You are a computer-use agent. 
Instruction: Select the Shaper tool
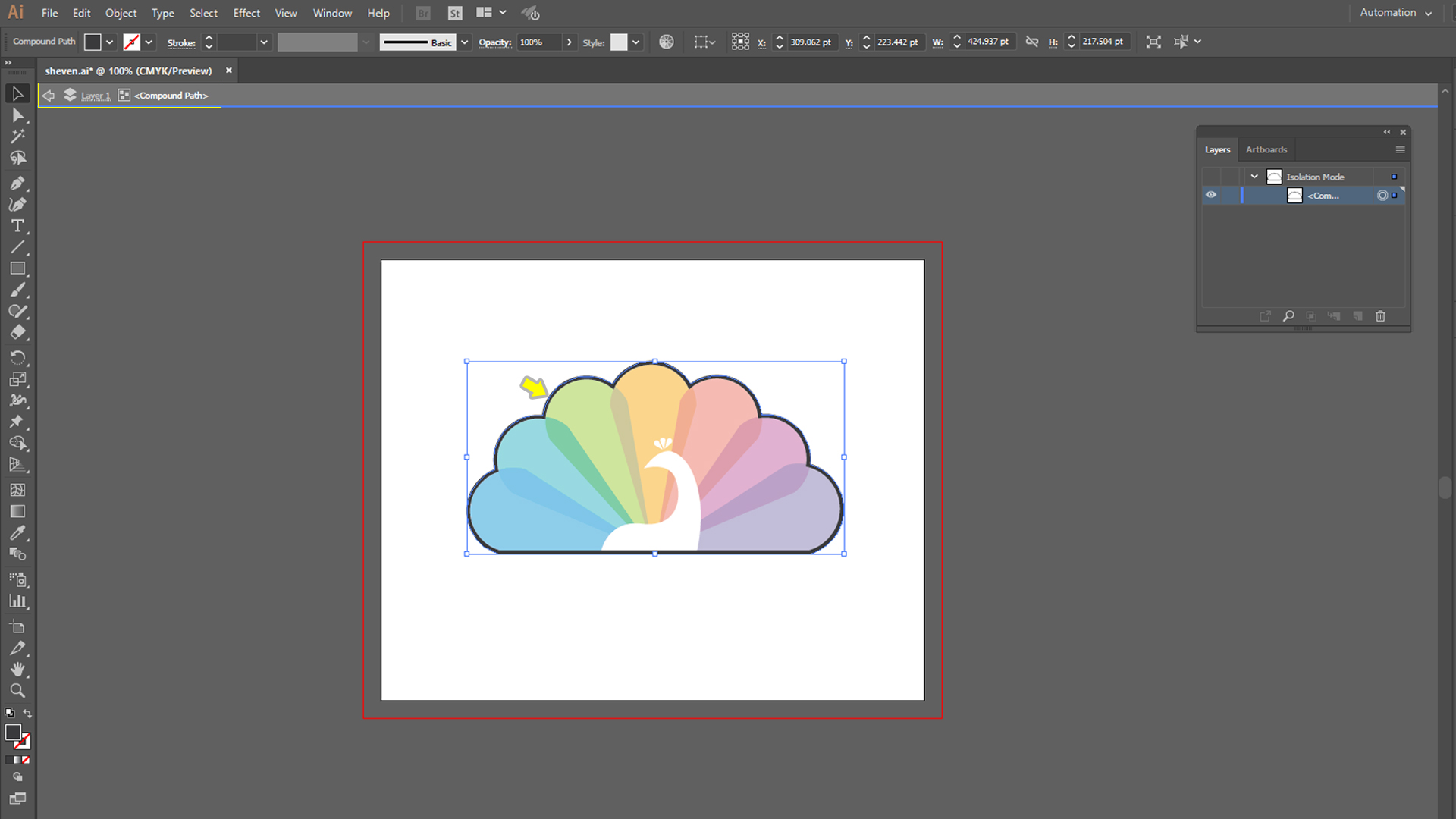[17, 311]
